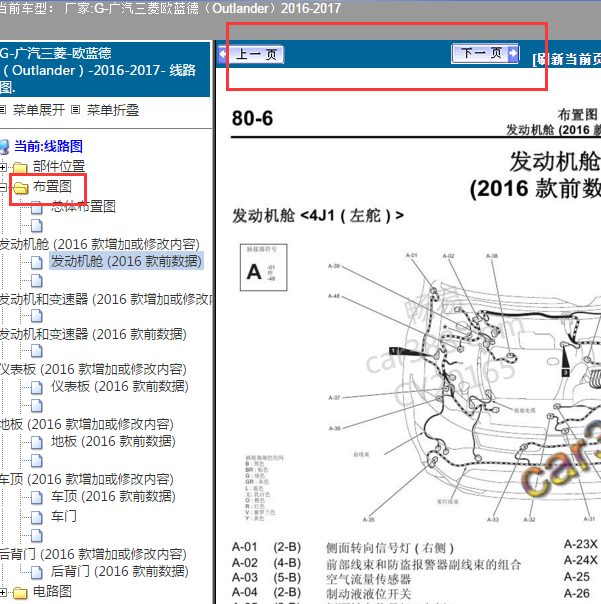Open 地板 (2016 款前数据) entry
The height and width of the screenshot is (604, 601).
click(x=113, y=441)
